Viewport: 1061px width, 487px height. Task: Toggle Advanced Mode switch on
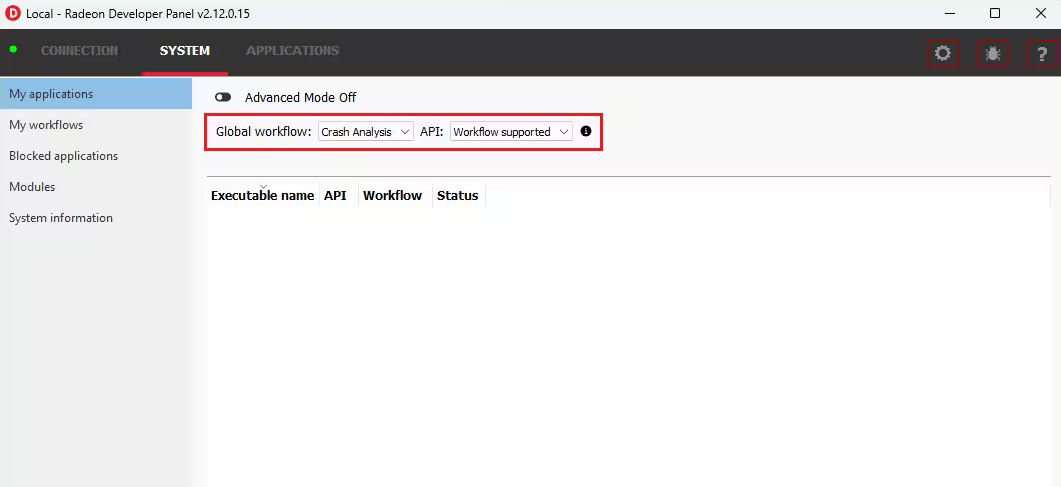pyautogui.click(x=223, y=97)
